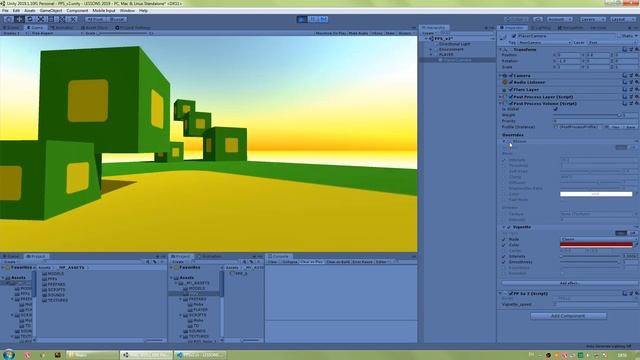Open the Assets menu

pyautogui.click(x=30, y=11)
